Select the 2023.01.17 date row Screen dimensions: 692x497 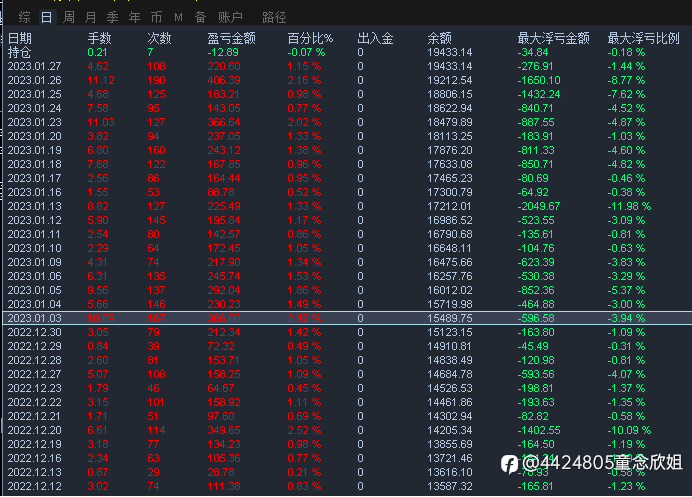tap(347, 178)
